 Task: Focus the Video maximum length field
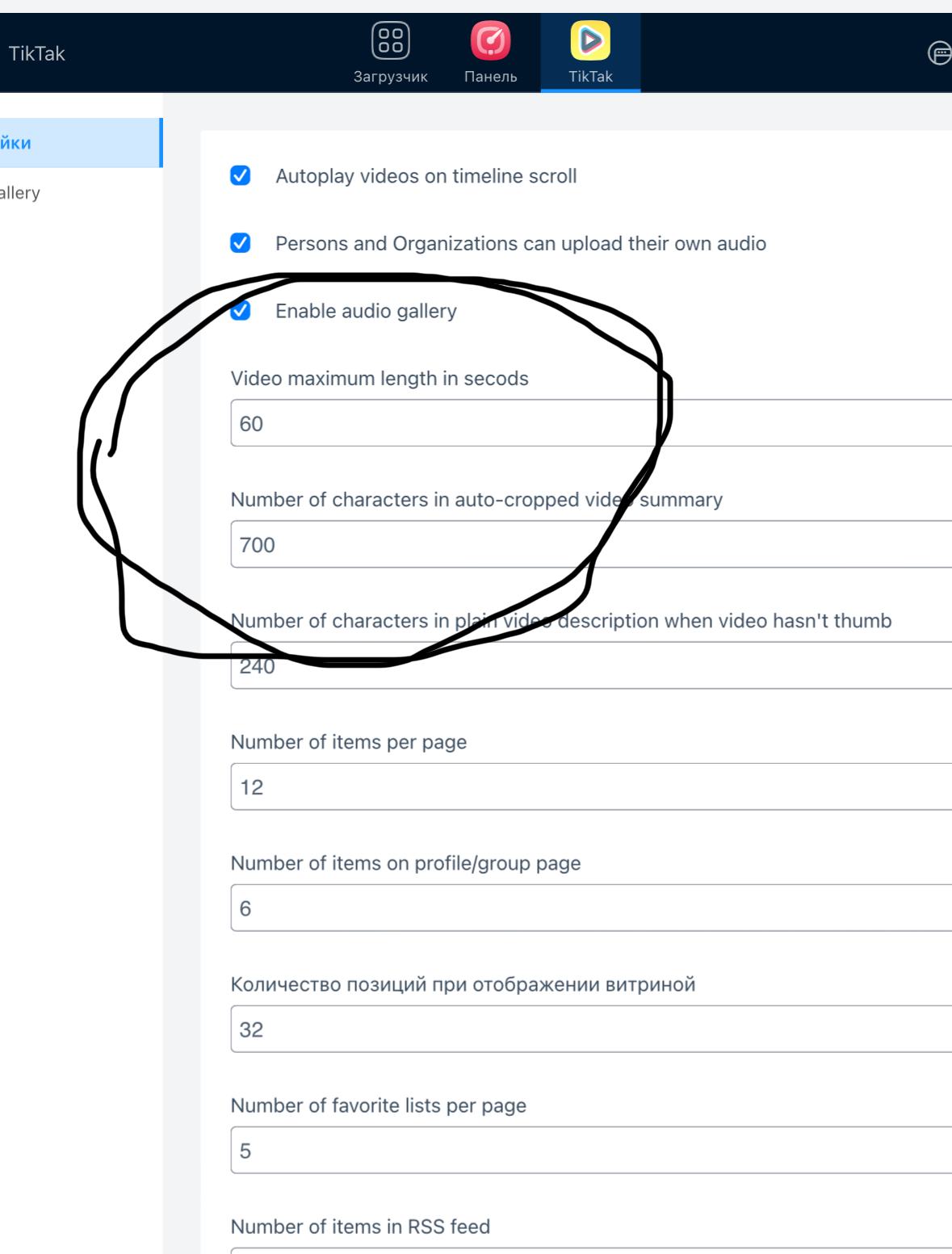[x=589, y=423]
